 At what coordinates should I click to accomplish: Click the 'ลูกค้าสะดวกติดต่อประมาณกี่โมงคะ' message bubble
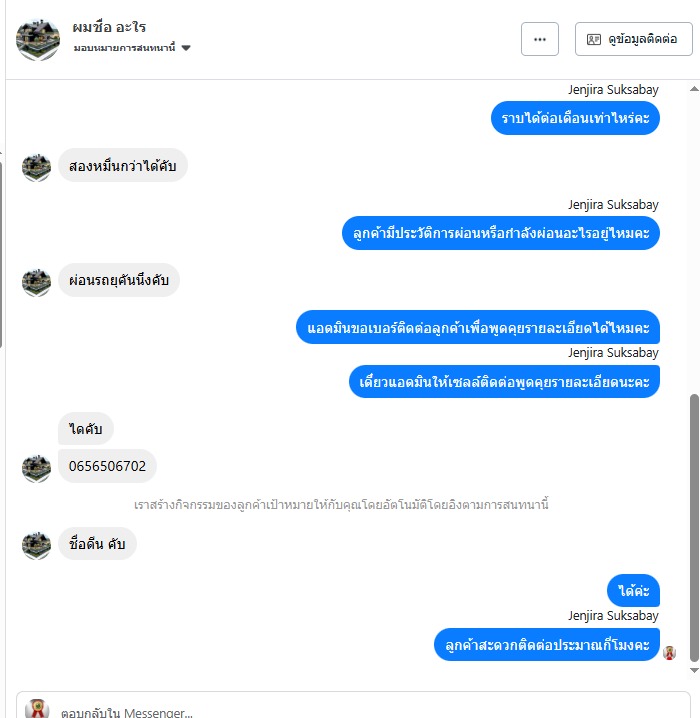point(547,645)
